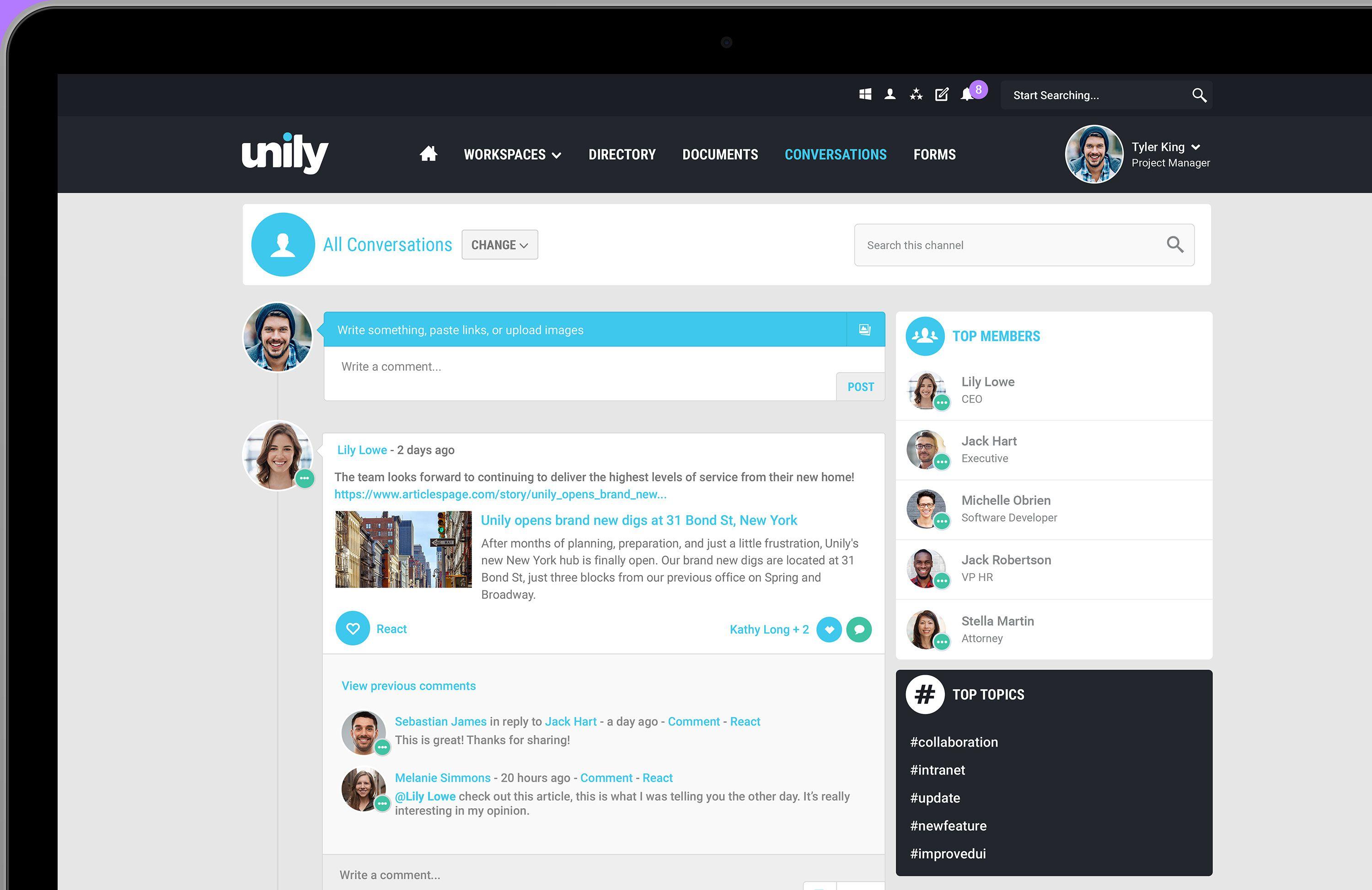
Task: Click View previous comments link
Action: coord(409,685)
